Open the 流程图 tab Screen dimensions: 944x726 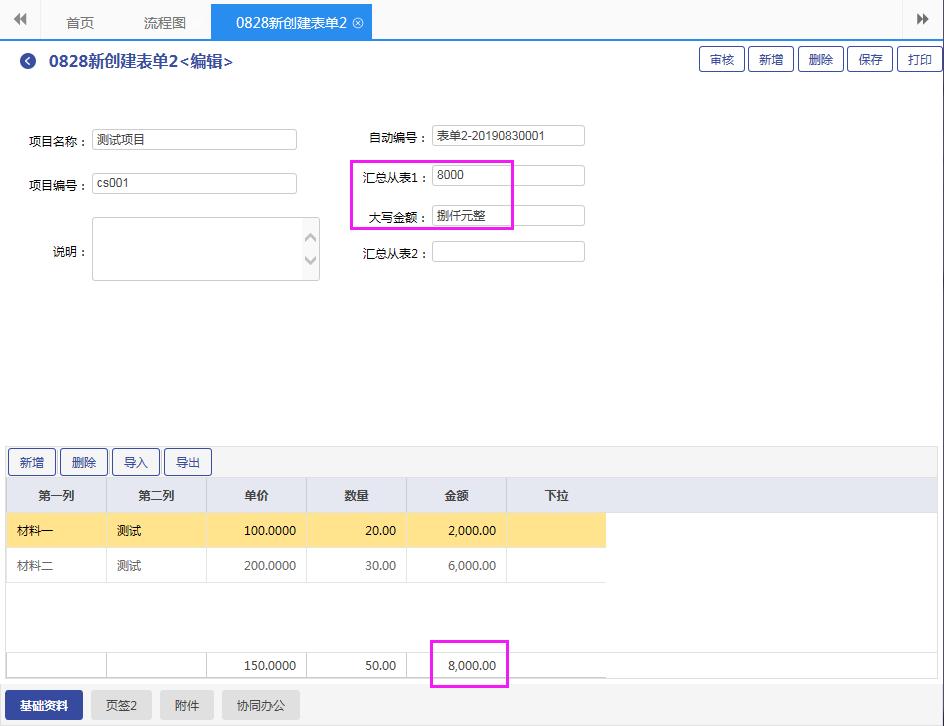coord(165,22)
